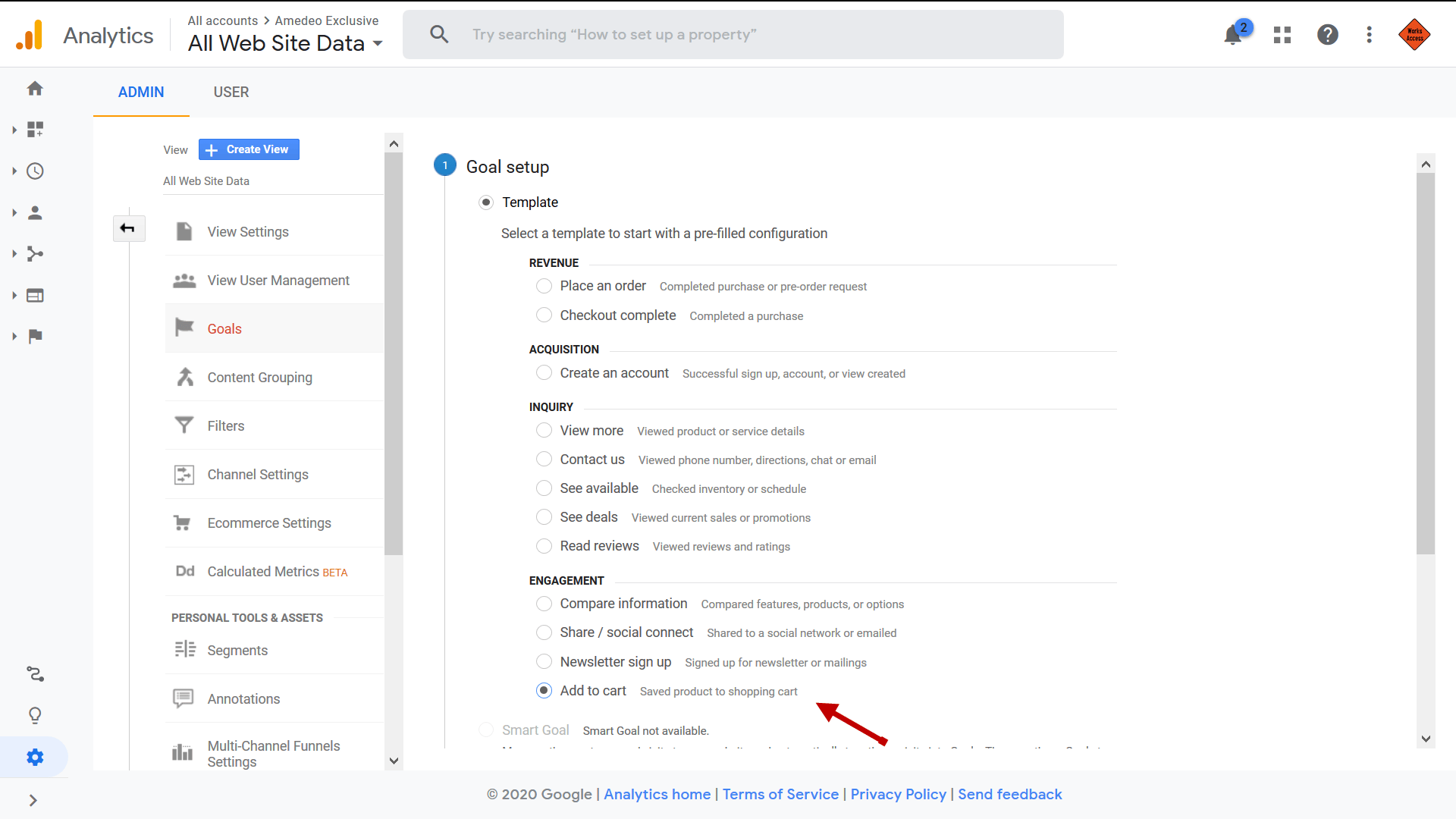Open the Discover lightbulb panel

pos(35,715)
